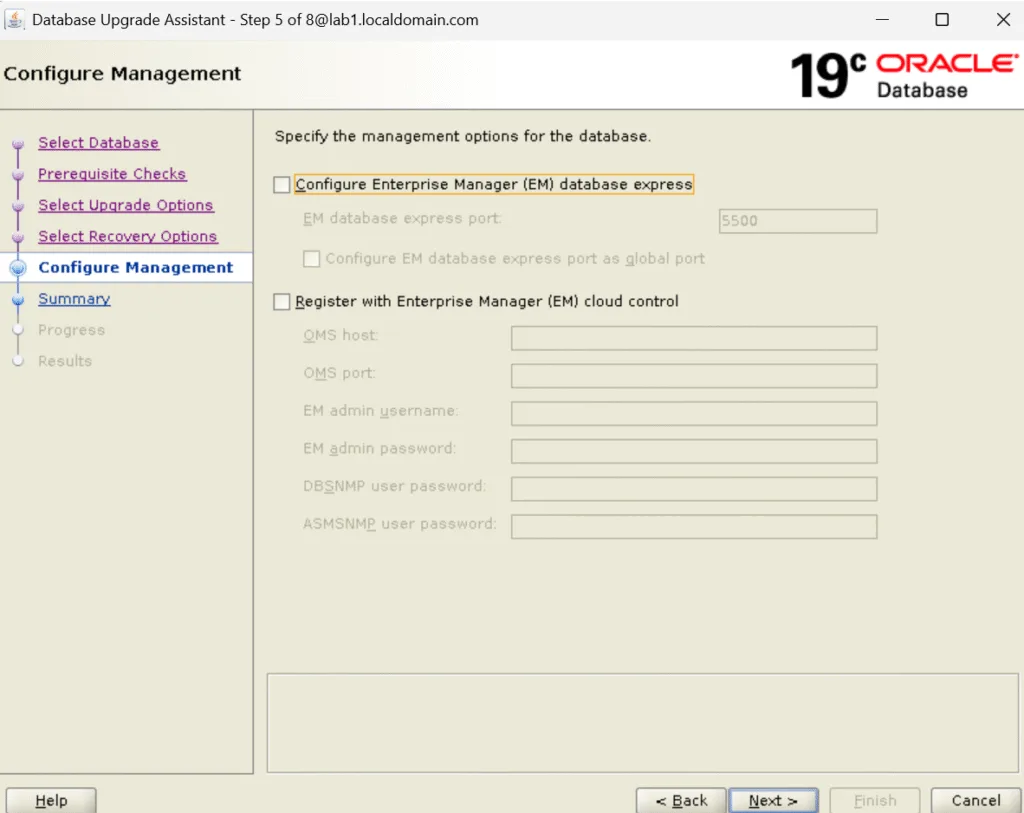This screenshot has width=1024, height=813.
Task: Click the Next button
Action: [x=773, y=800]
